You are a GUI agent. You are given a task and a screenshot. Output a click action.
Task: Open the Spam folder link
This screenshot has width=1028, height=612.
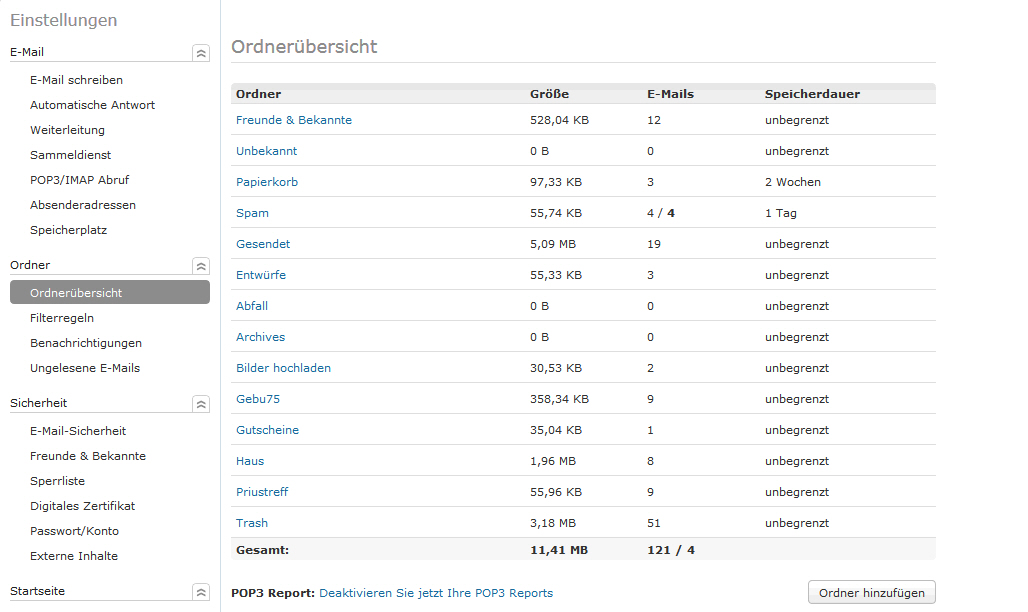point(252,213)
